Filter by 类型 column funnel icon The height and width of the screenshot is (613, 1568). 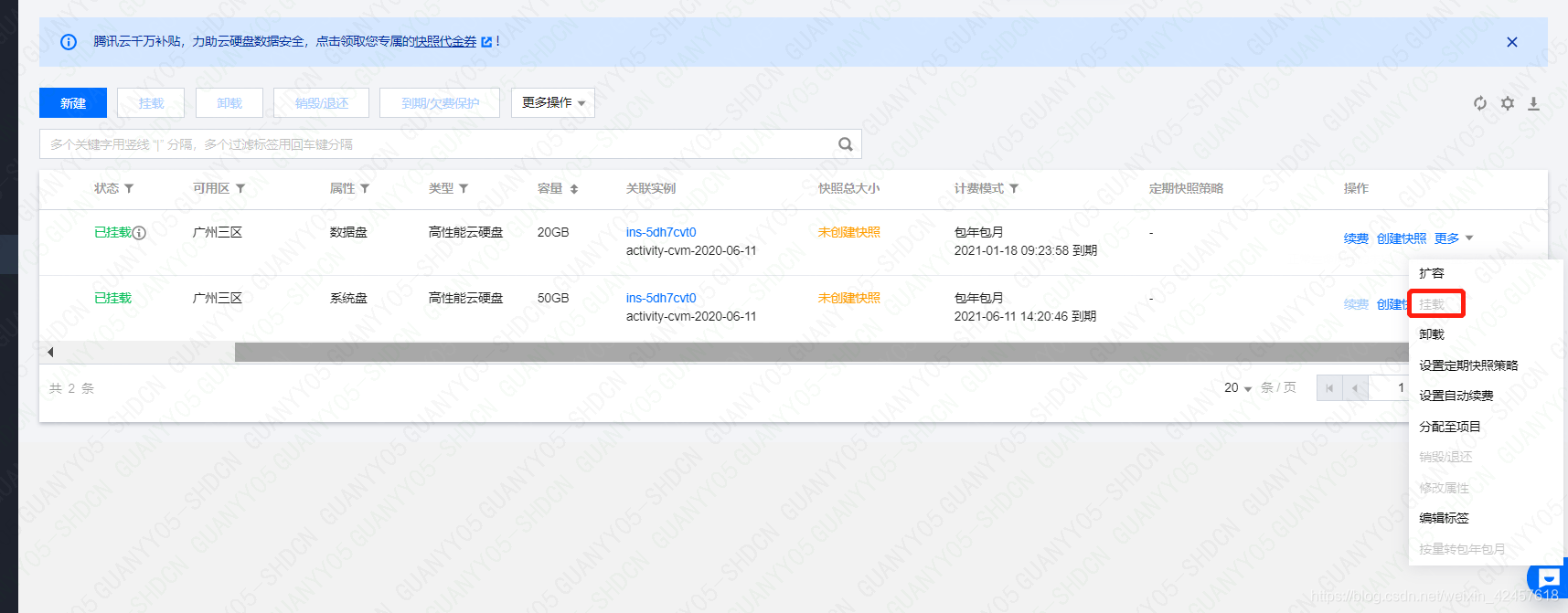pos(464,188)
